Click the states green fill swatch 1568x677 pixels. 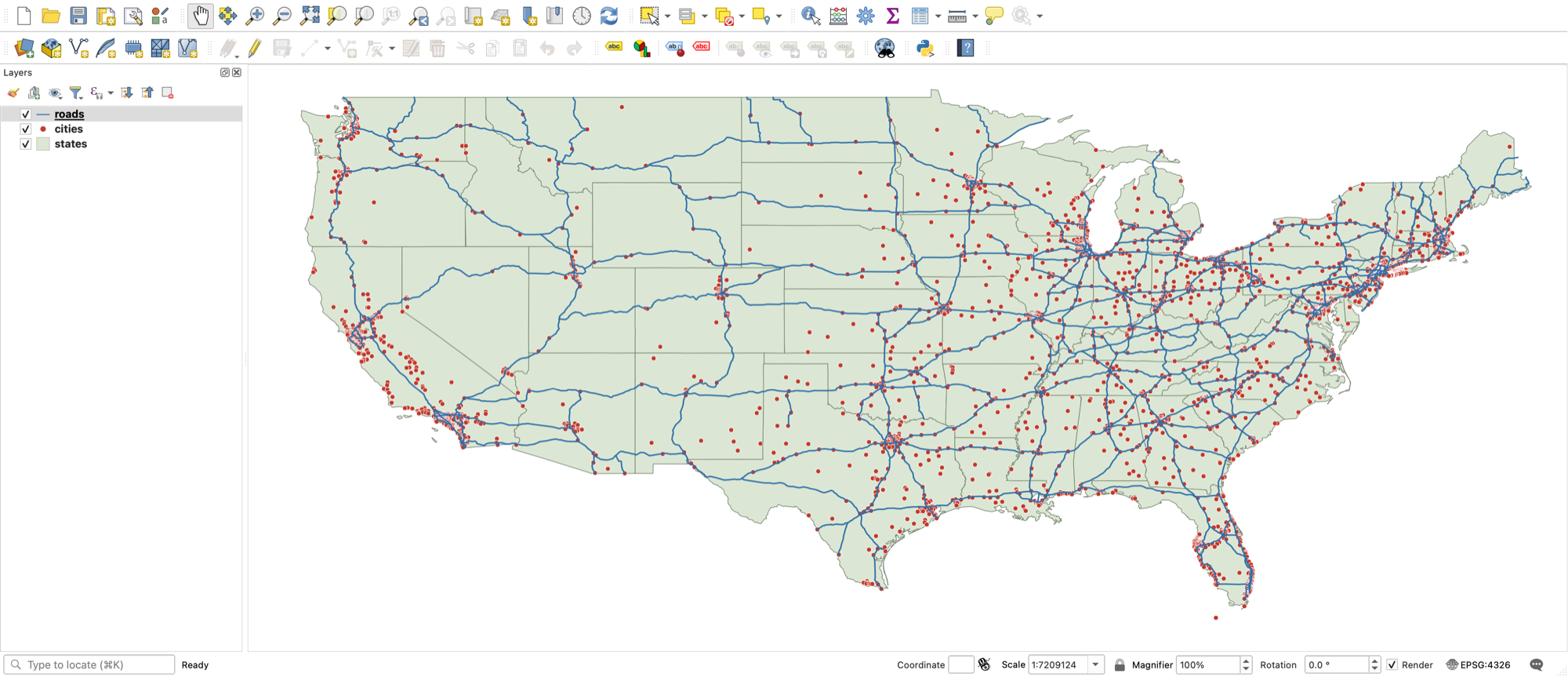pyautogui.click(x=43, y=144)
